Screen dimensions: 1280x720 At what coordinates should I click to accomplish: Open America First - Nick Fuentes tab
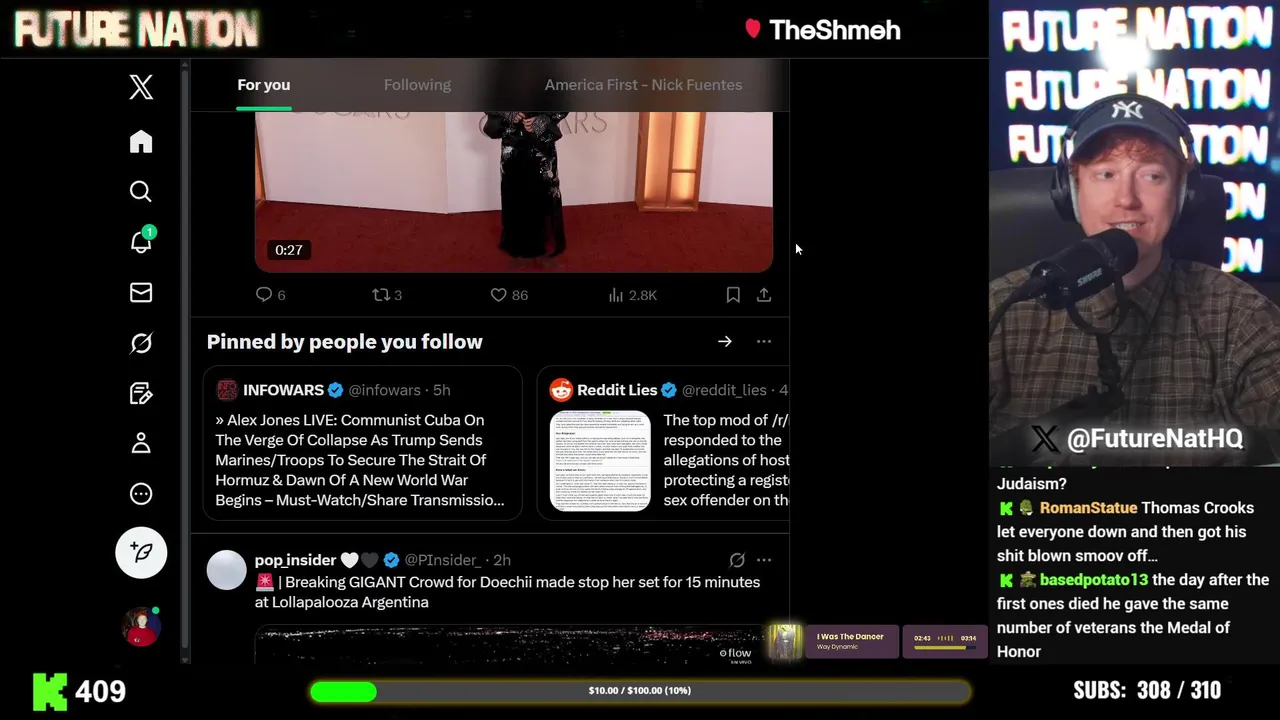(643, 85)
